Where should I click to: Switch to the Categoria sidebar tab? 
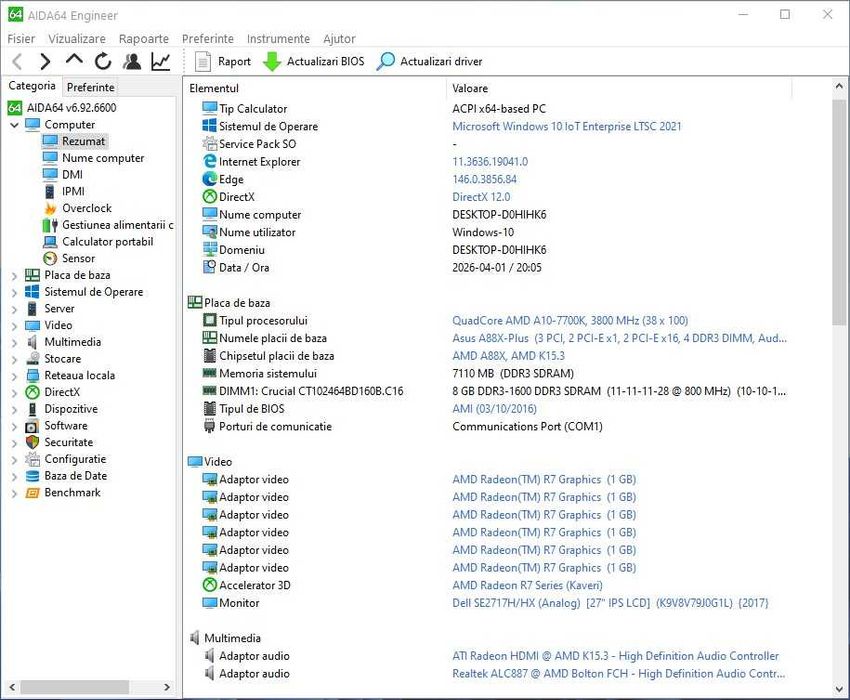point(32,86)
